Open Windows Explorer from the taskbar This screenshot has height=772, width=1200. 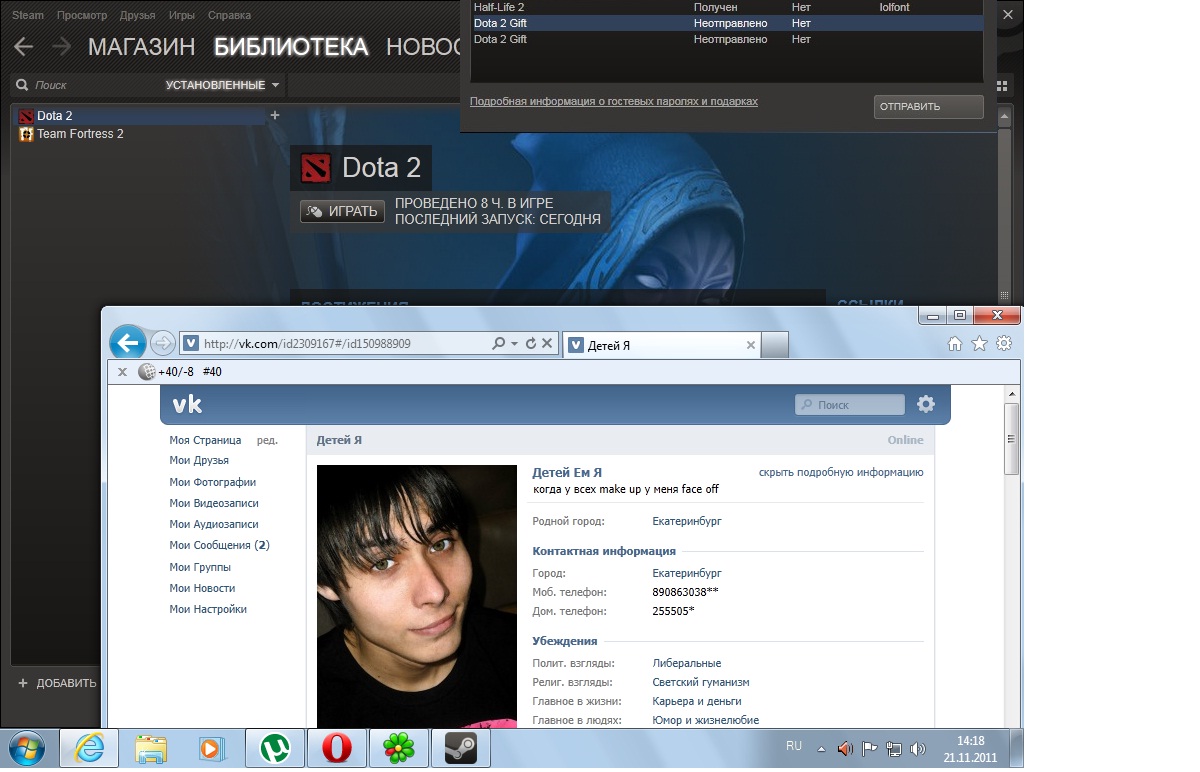pos(151,748)
